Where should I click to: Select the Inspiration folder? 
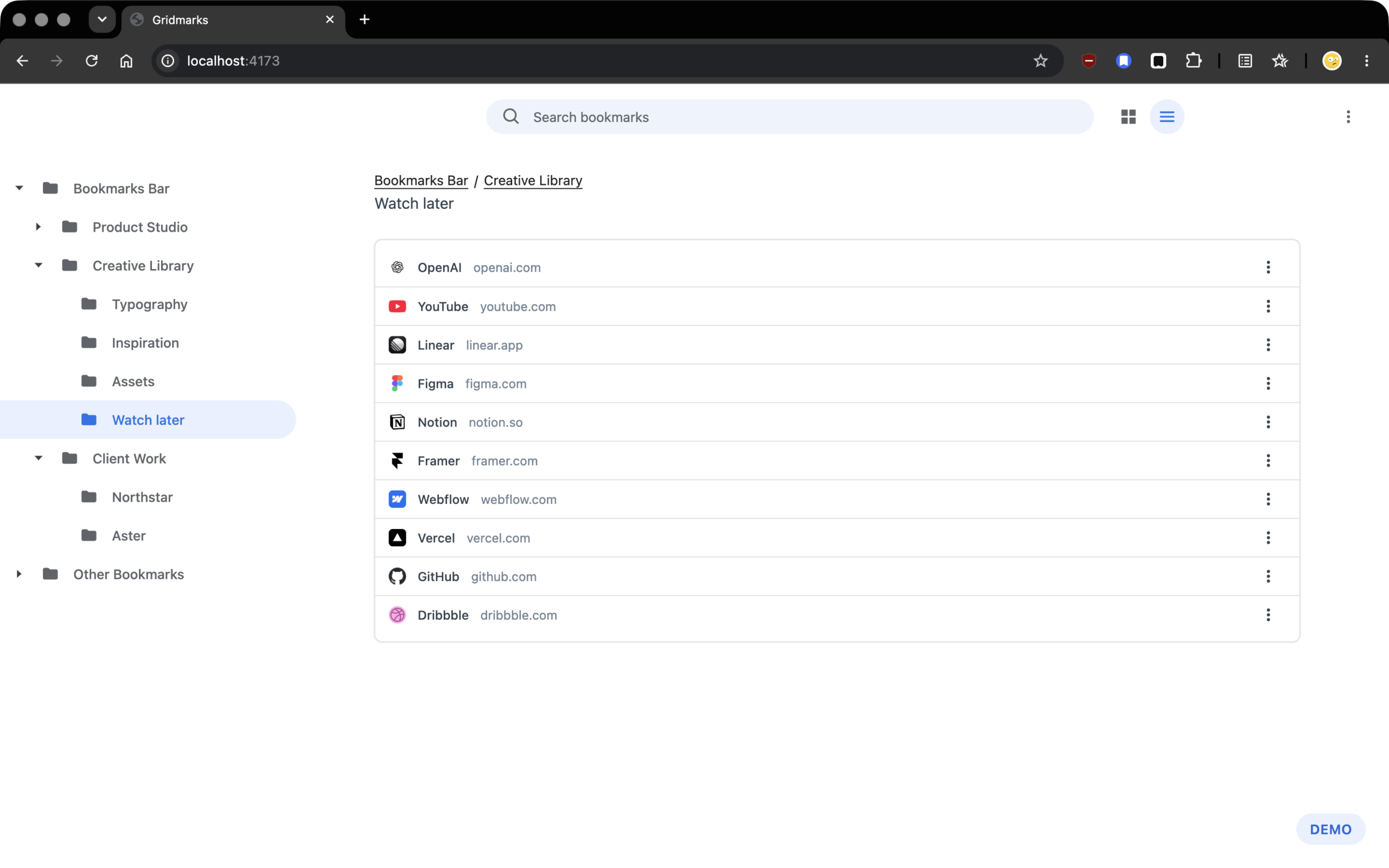(x=148, y=343)
